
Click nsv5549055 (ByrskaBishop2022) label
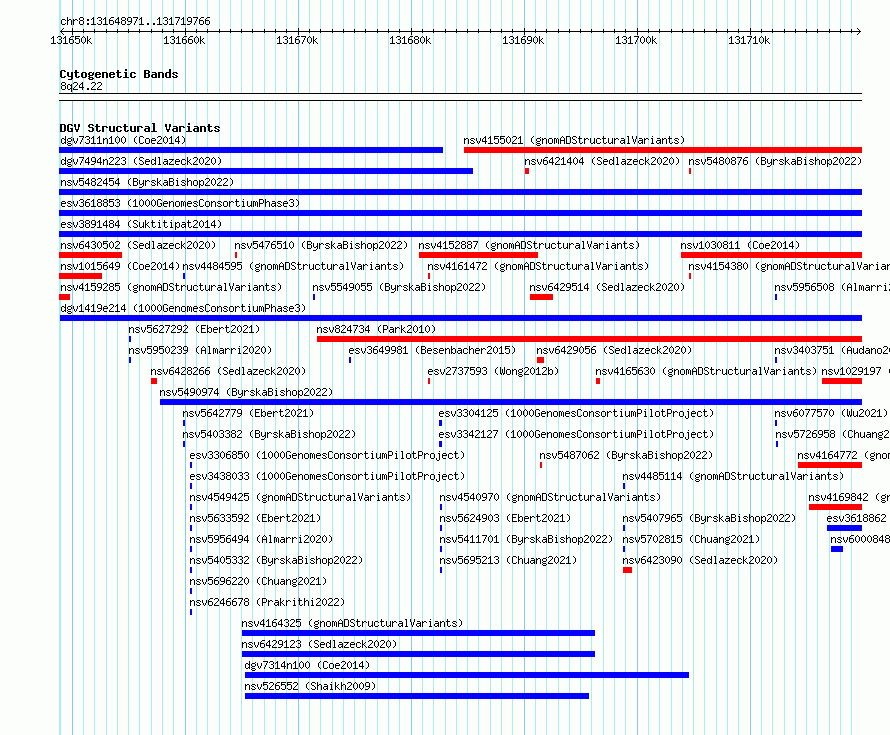(x=399, y=287)
